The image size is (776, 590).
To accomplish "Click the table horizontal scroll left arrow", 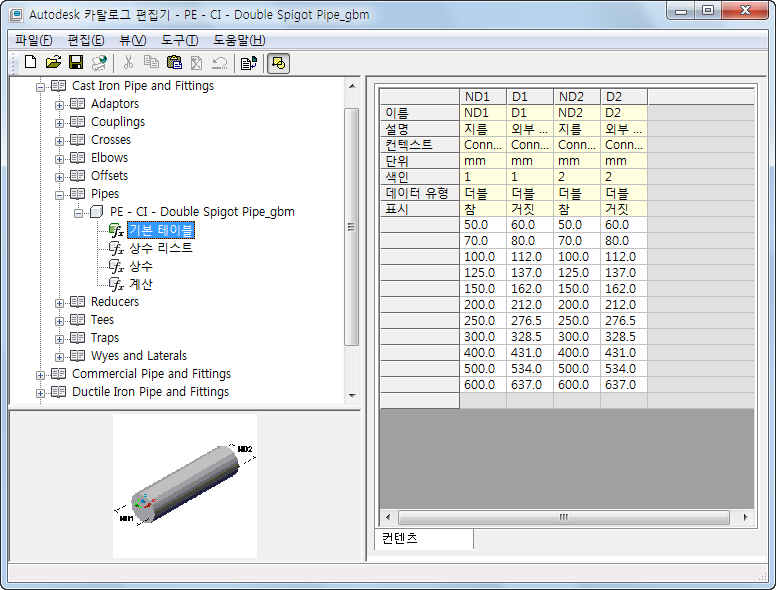I will [388, 517].
